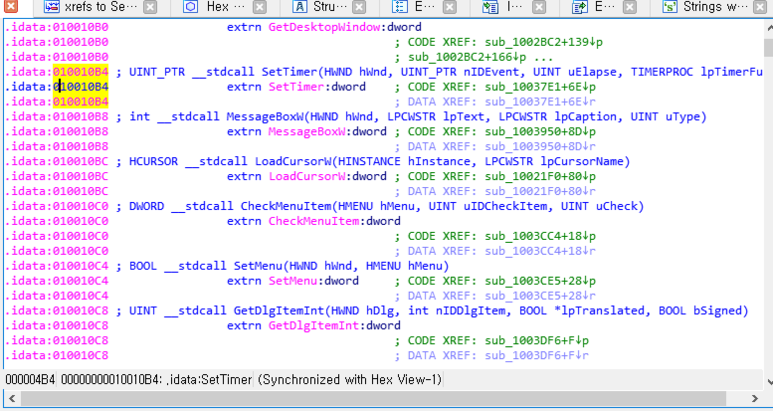773x411 pixels.
Task: Click the vertical scrollbar down arrow
Action: coord(769,381)
